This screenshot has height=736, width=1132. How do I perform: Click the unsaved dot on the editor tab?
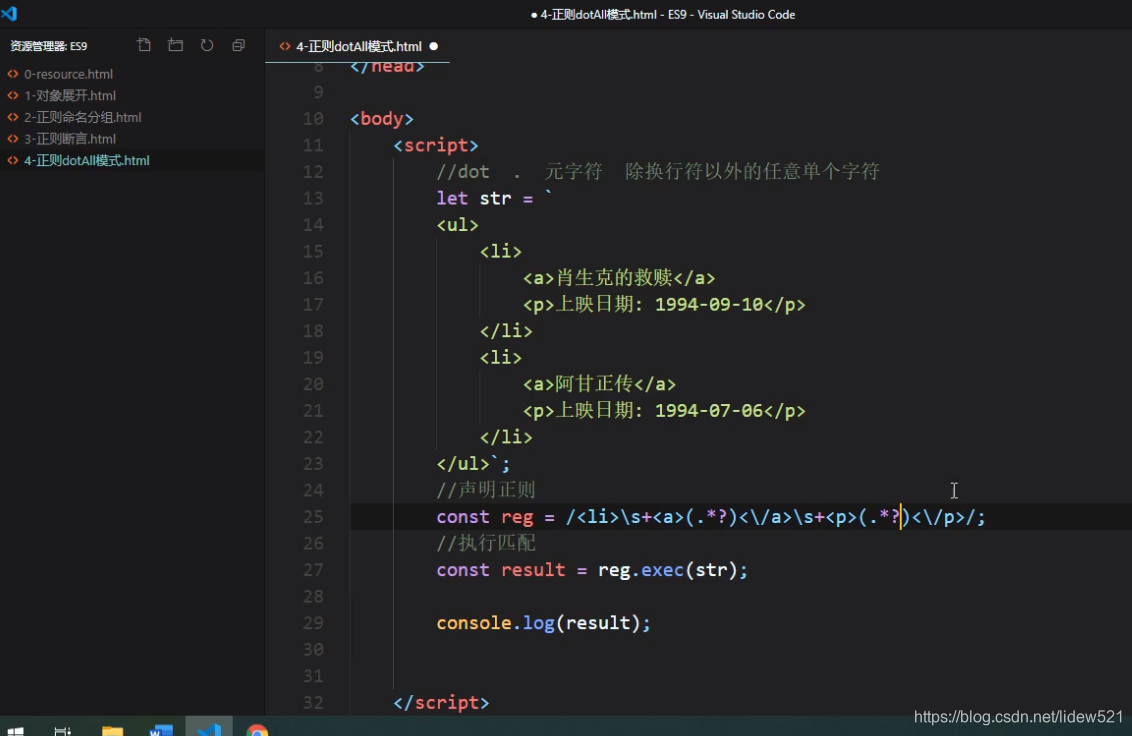click(x=433, y=46)
